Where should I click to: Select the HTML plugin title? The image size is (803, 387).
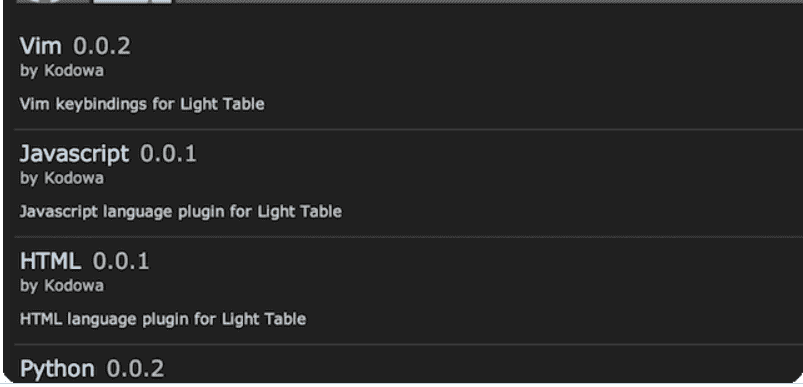click(50, 261)
